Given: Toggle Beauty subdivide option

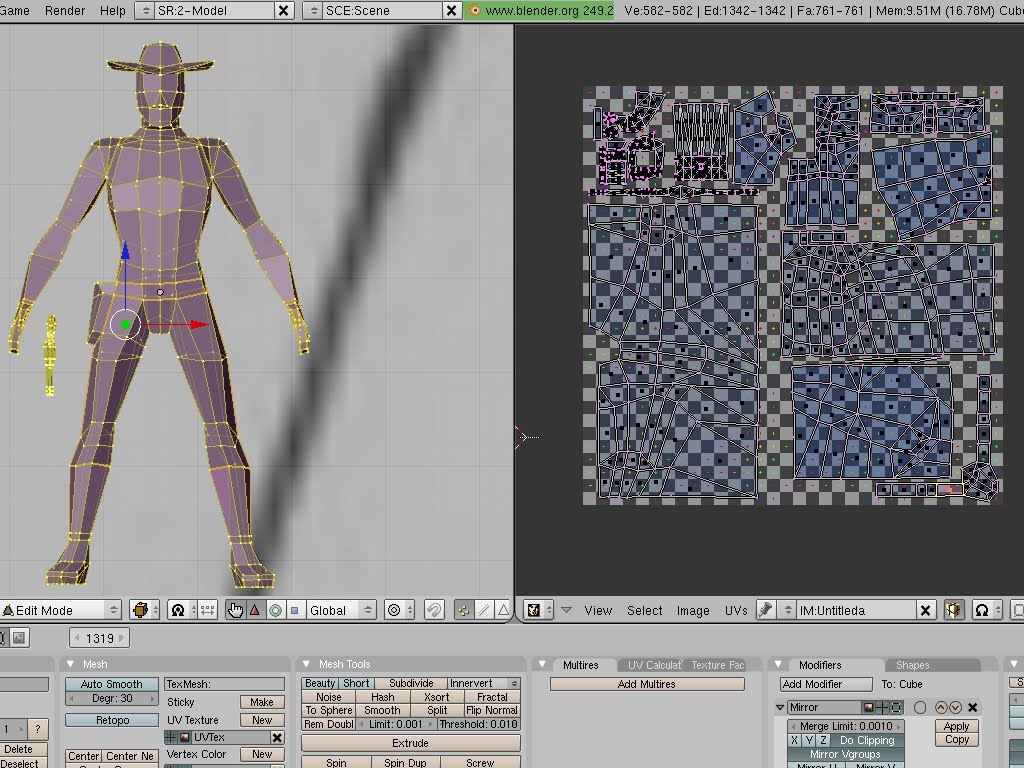Looking at the screenshot, I should [x=320, y=683].
